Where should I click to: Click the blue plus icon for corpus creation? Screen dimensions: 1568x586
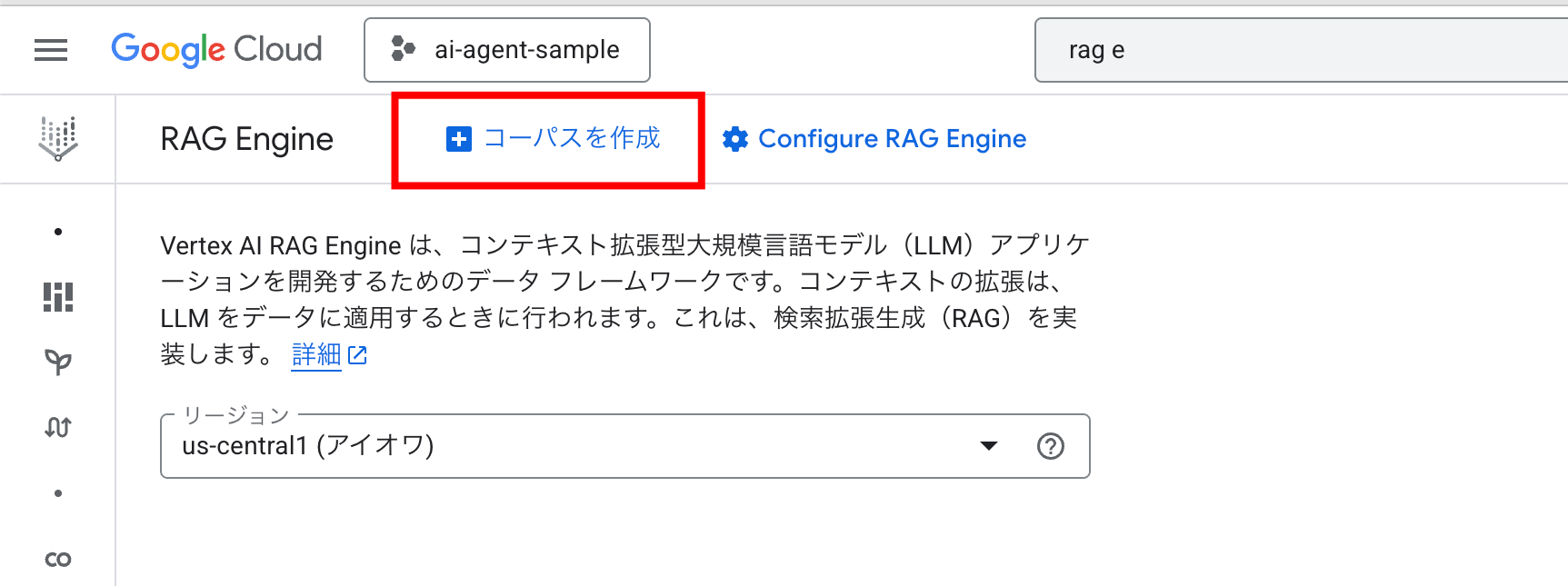(x=459, y=139)
